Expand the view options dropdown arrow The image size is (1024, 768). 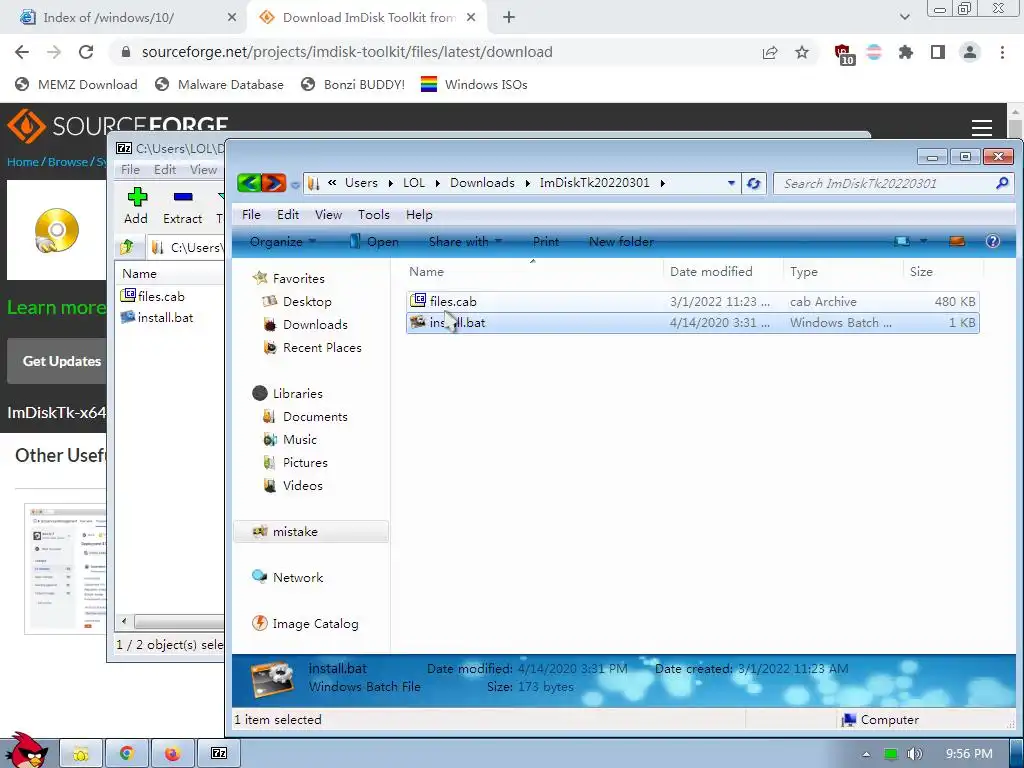923,242
